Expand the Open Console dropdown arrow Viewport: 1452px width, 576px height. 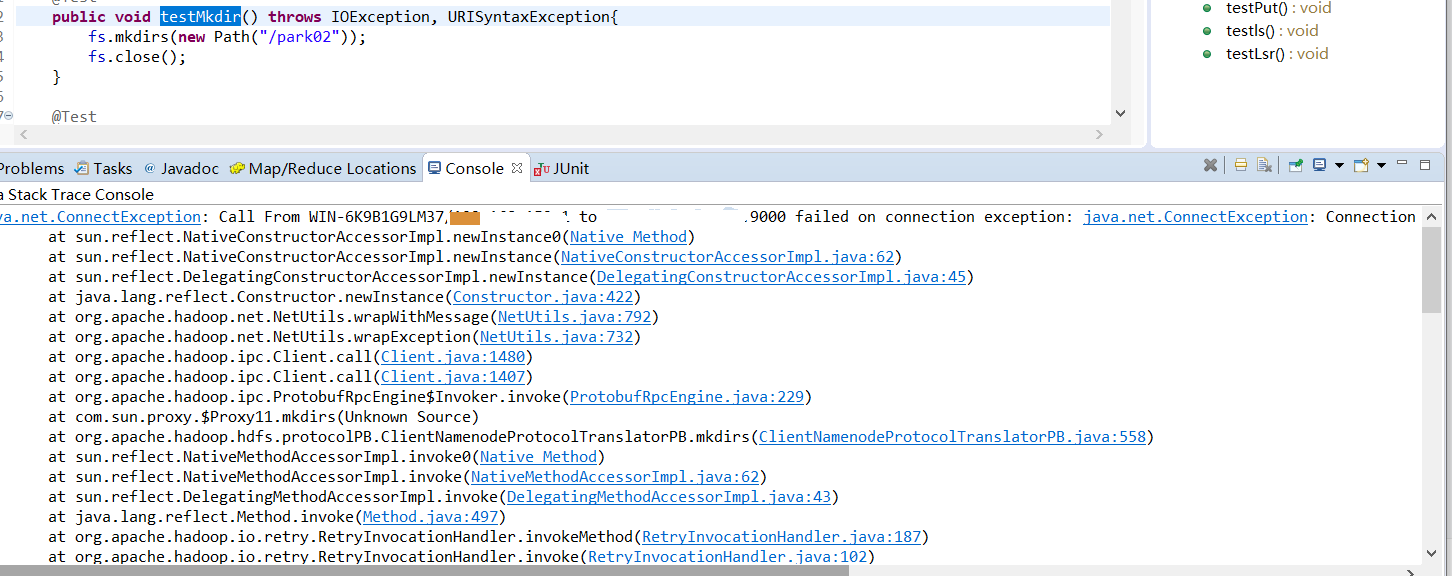pos(1381,166)
